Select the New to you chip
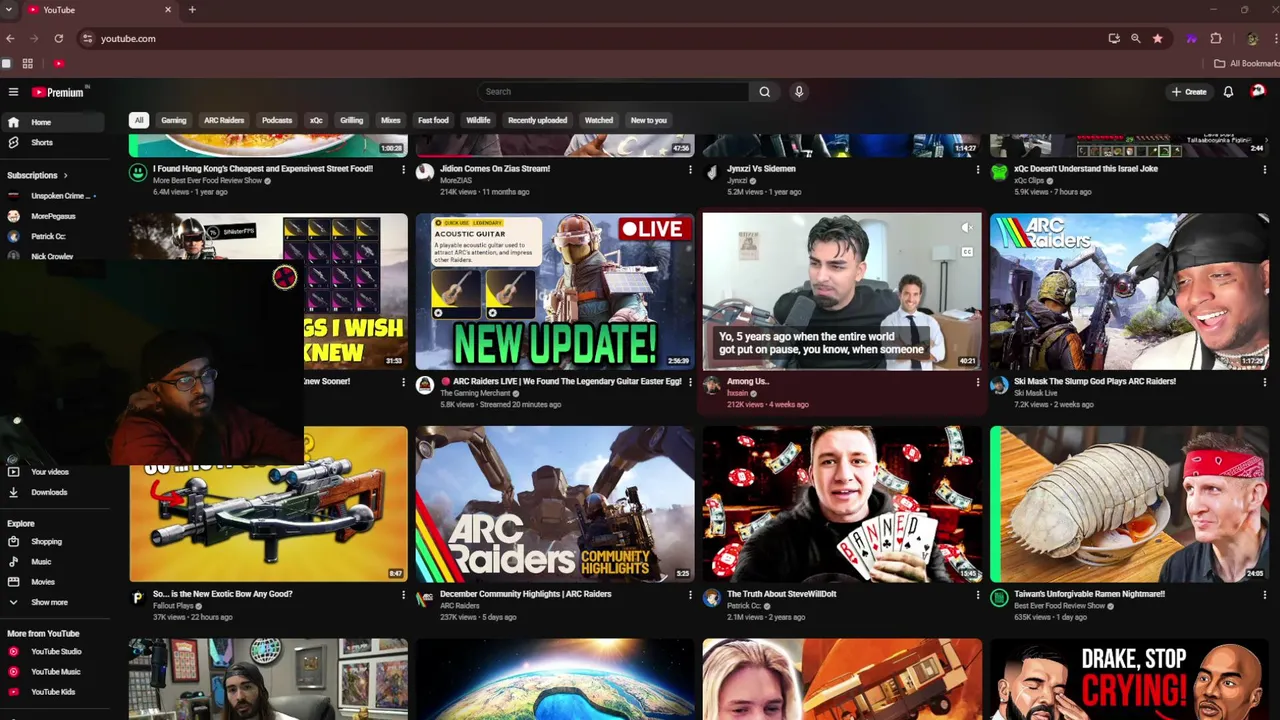 pyautogui.click(x=648, y=120)
